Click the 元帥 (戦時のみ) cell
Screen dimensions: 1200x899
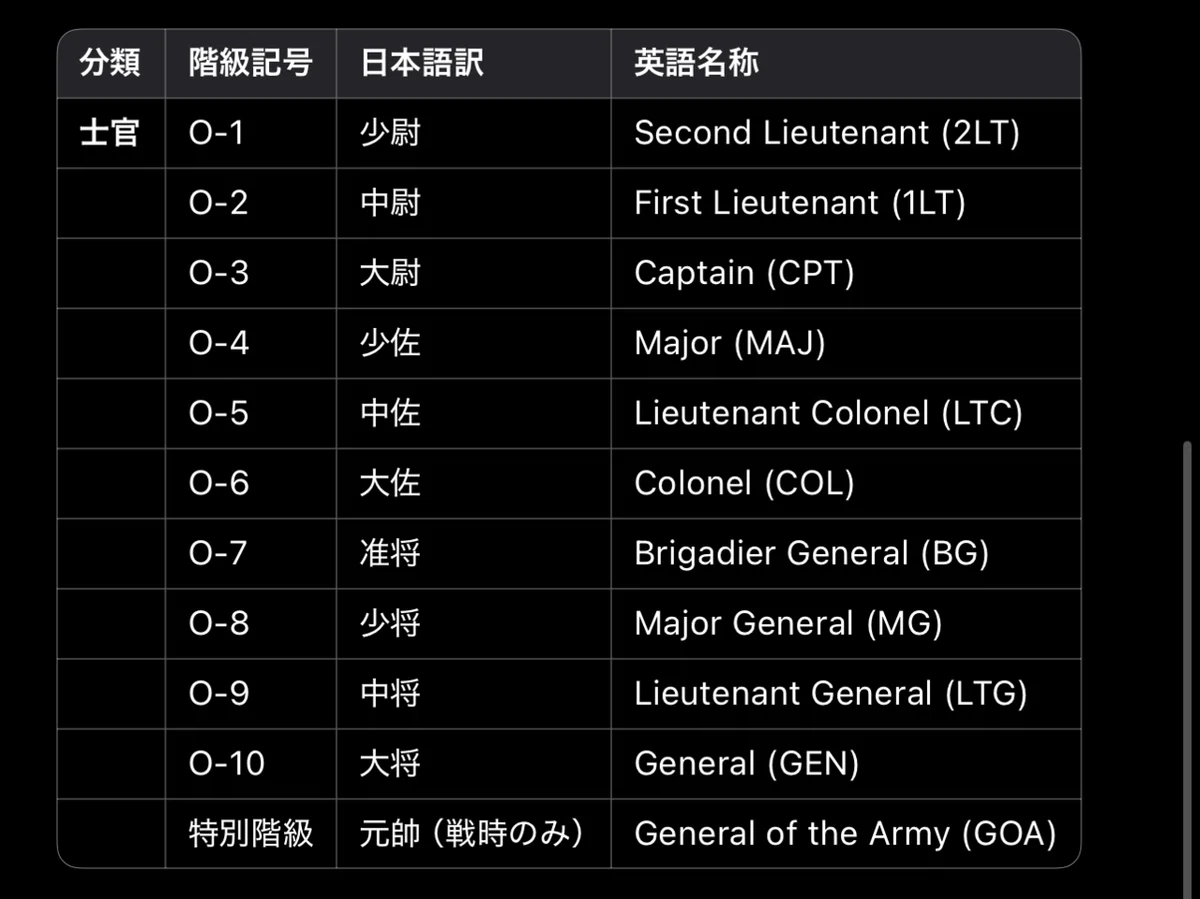click(x=474, y=833)
